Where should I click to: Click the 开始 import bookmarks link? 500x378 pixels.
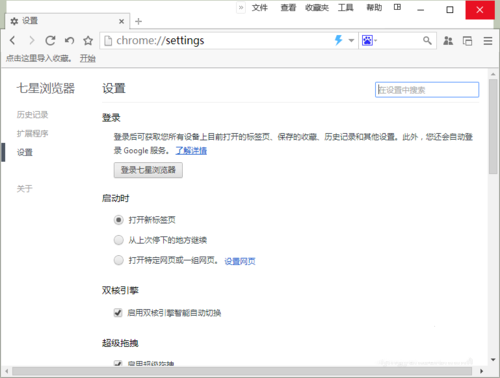coord(88,59)
